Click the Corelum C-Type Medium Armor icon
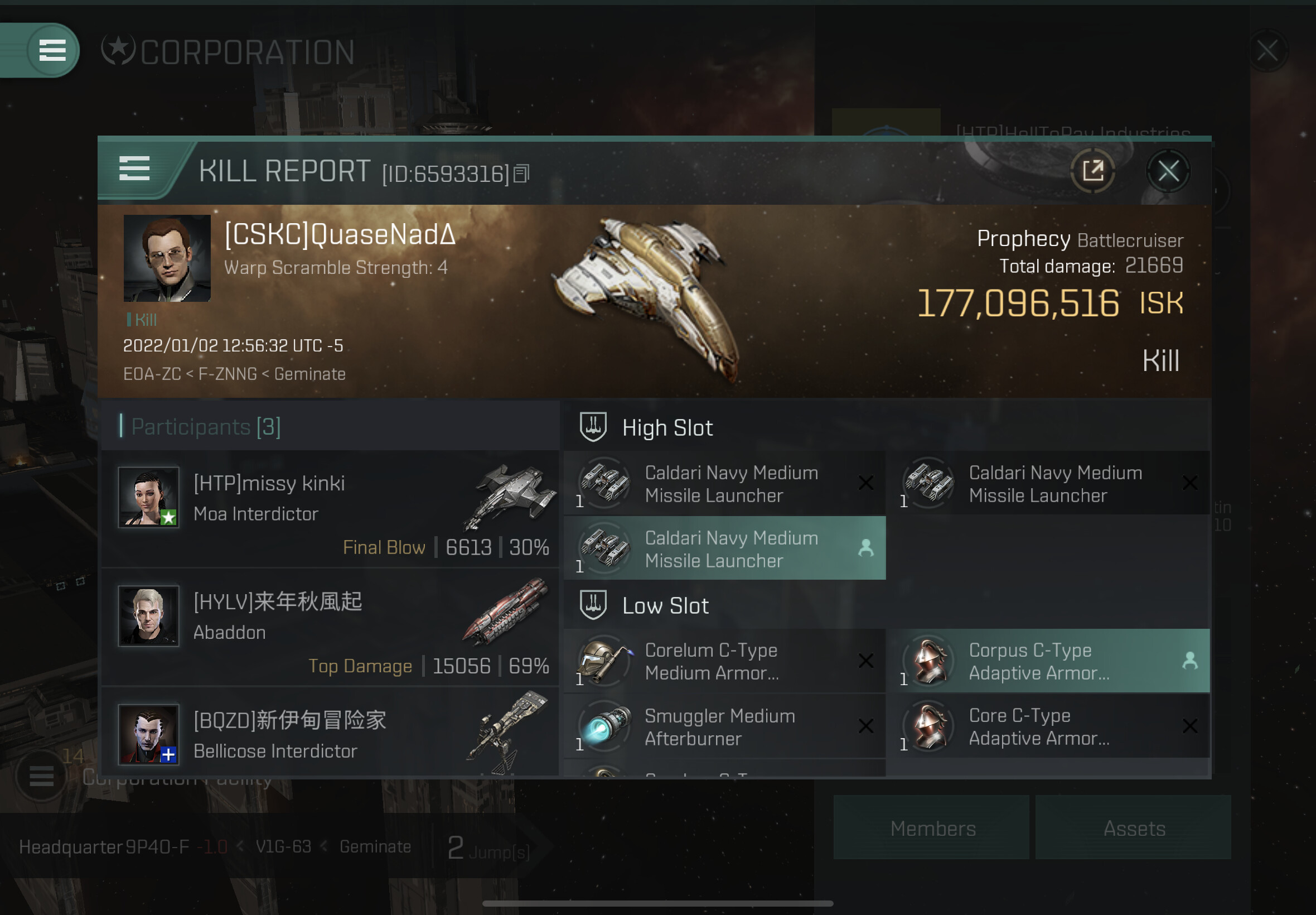The image size is (1316, 915). pyautogui.click(x=604, y=661)
